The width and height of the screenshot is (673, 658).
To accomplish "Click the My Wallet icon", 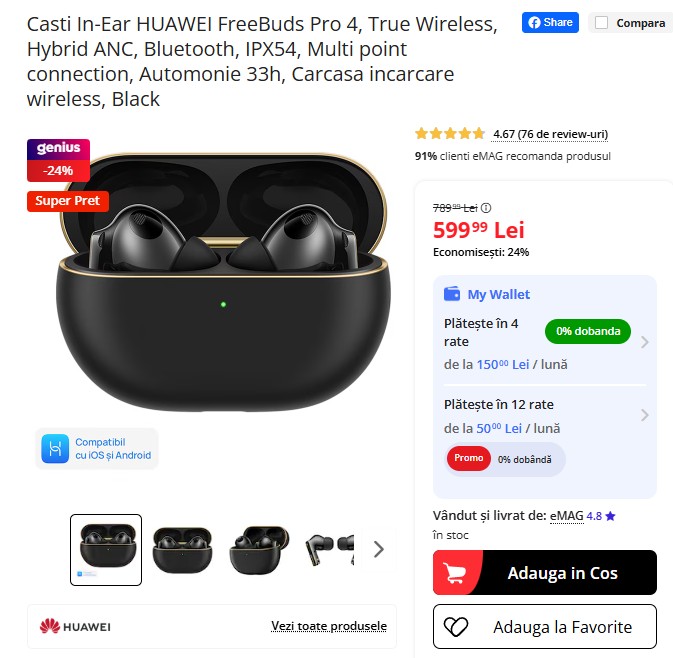I will [x=452, y=294].
